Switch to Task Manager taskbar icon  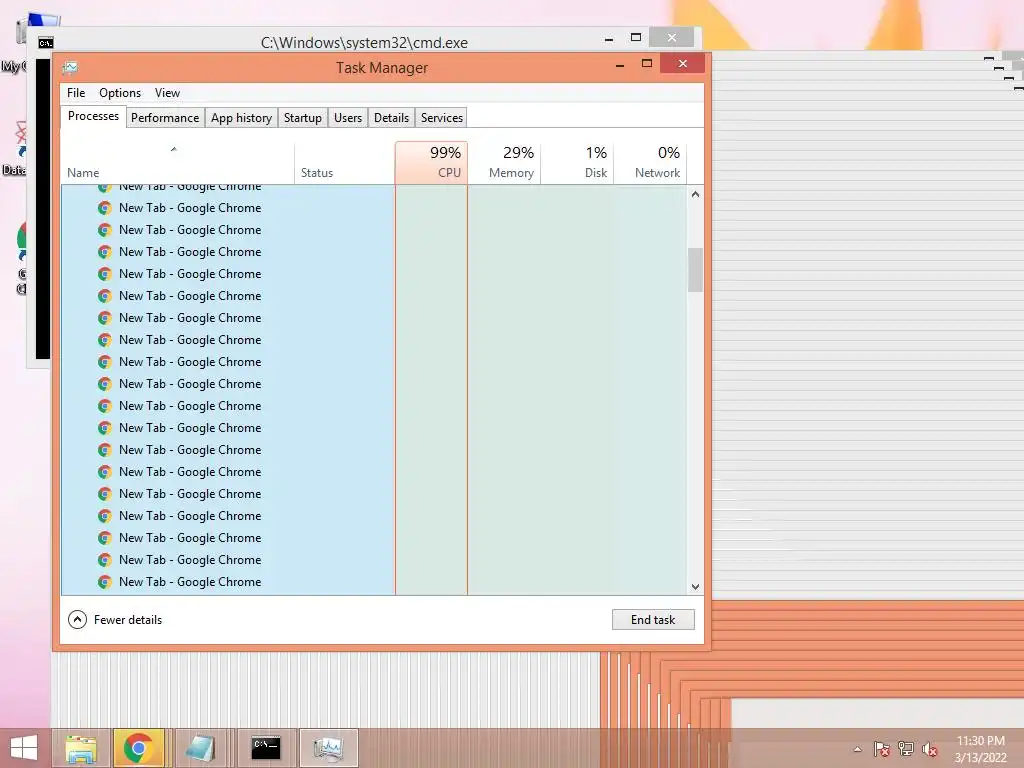pyautogui.click(x=328, y=748)
